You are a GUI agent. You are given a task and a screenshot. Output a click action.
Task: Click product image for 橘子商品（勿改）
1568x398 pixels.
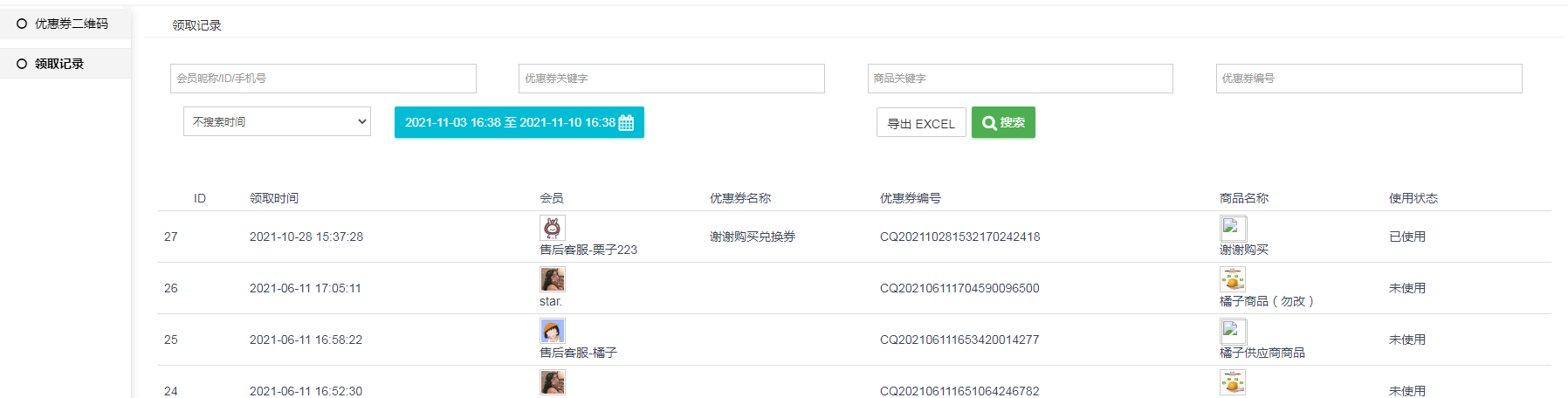1232,279
